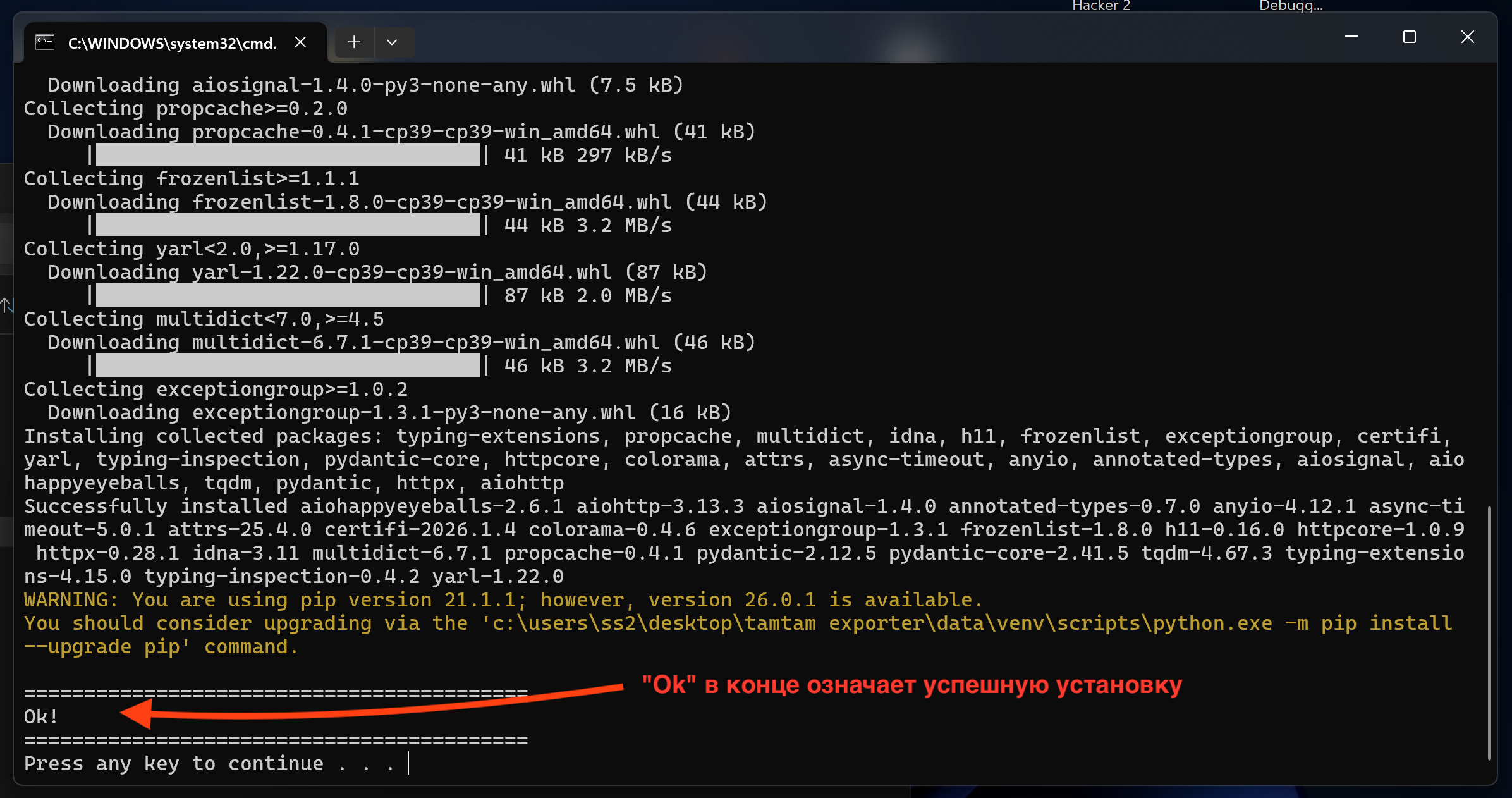Maximize the terminal window
Image resolution: width=1512 pixels, height=798 pixels.
pyautogui.click(x=1409, y=37)
